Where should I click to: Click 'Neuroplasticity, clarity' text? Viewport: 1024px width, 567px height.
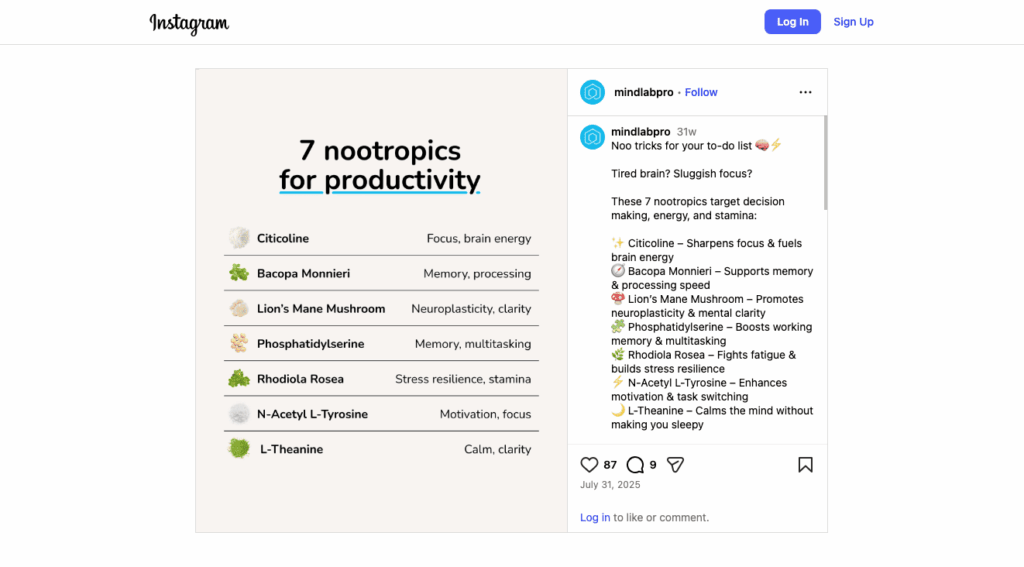pos(471,309)
